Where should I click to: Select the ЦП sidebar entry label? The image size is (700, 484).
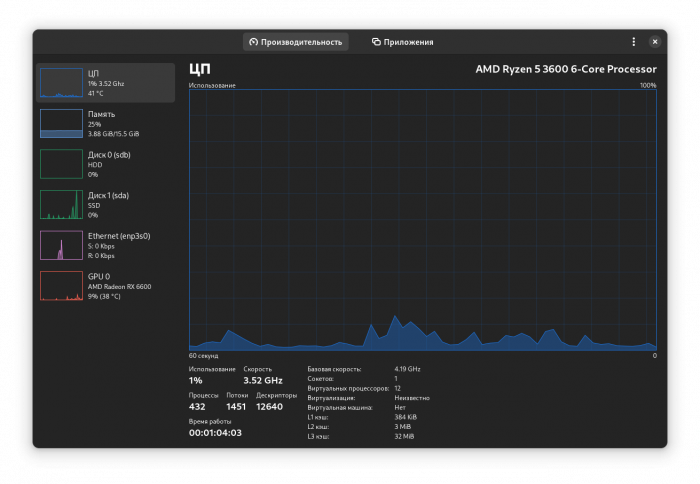93,73
